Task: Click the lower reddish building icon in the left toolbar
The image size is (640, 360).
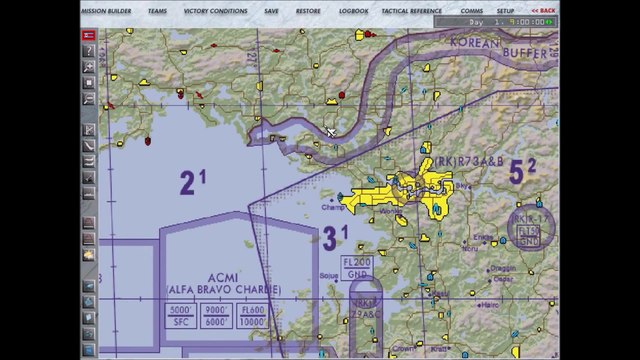Action: pyautogui.click(x=89, y=239)
